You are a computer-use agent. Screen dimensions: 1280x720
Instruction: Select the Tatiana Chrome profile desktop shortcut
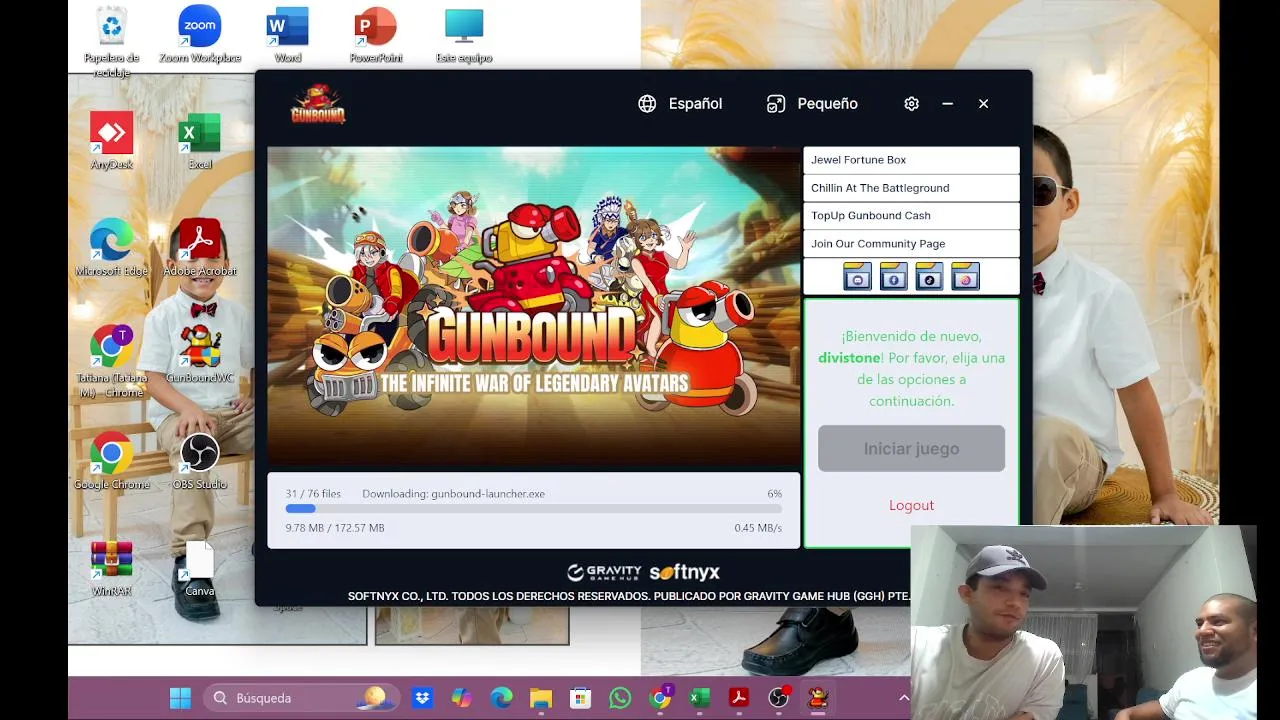(x=112, y=362)
